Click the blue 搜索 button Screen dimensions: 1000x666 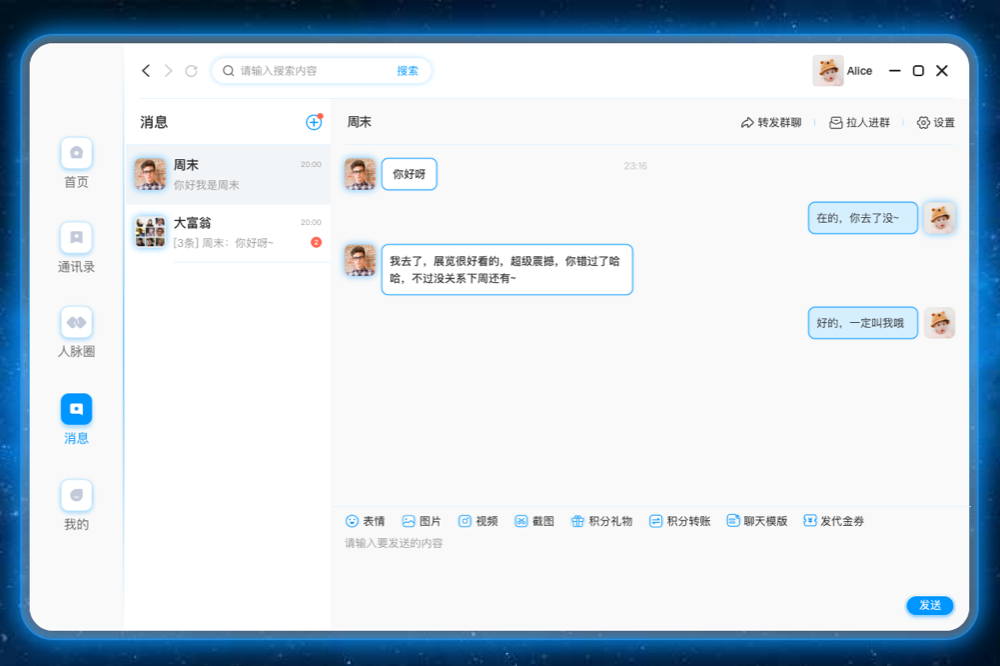pyautogui.click(x=408, y=71)
